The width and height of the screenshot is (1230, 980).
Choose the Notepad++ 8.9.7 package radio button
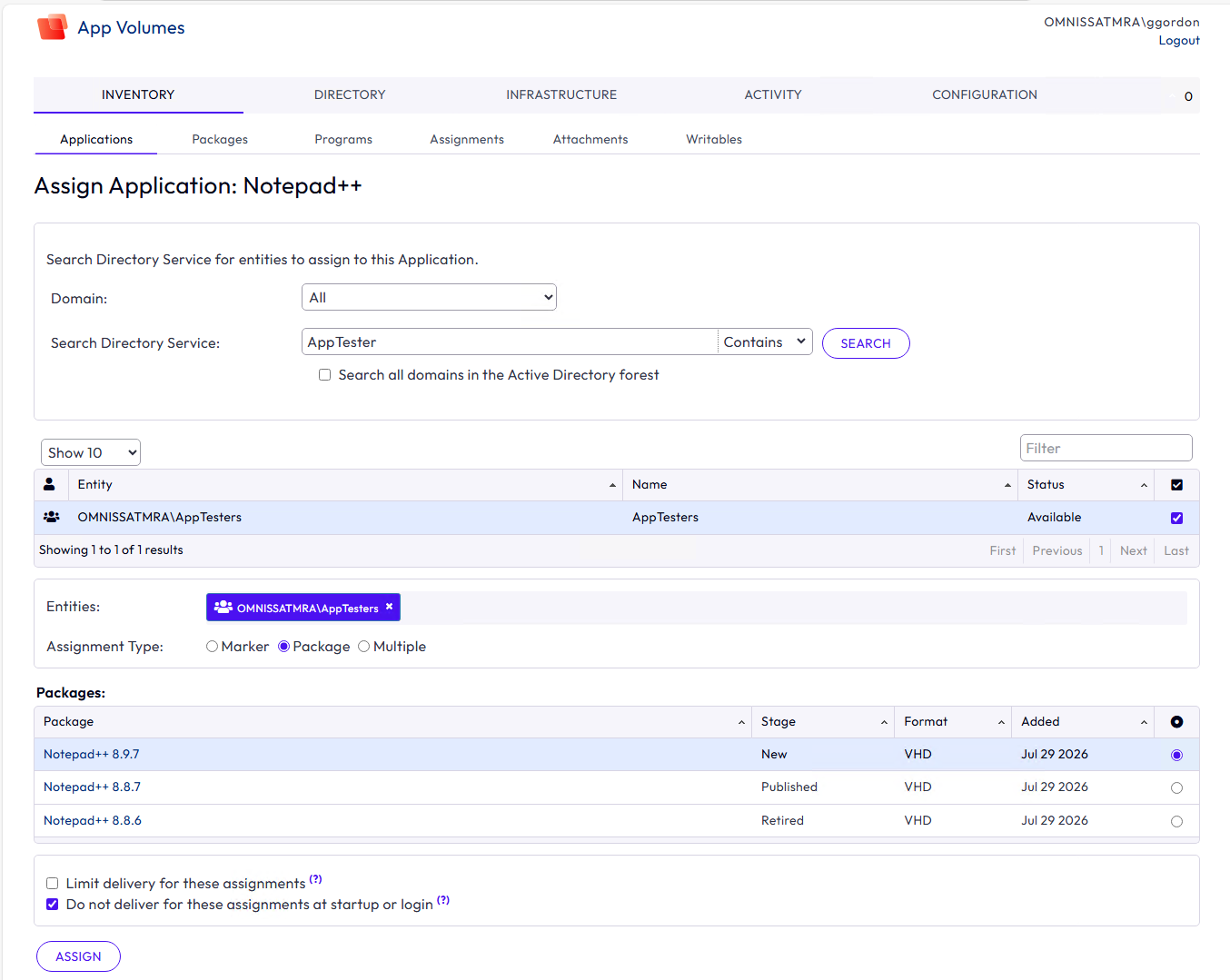click(x=1176, y=756)
